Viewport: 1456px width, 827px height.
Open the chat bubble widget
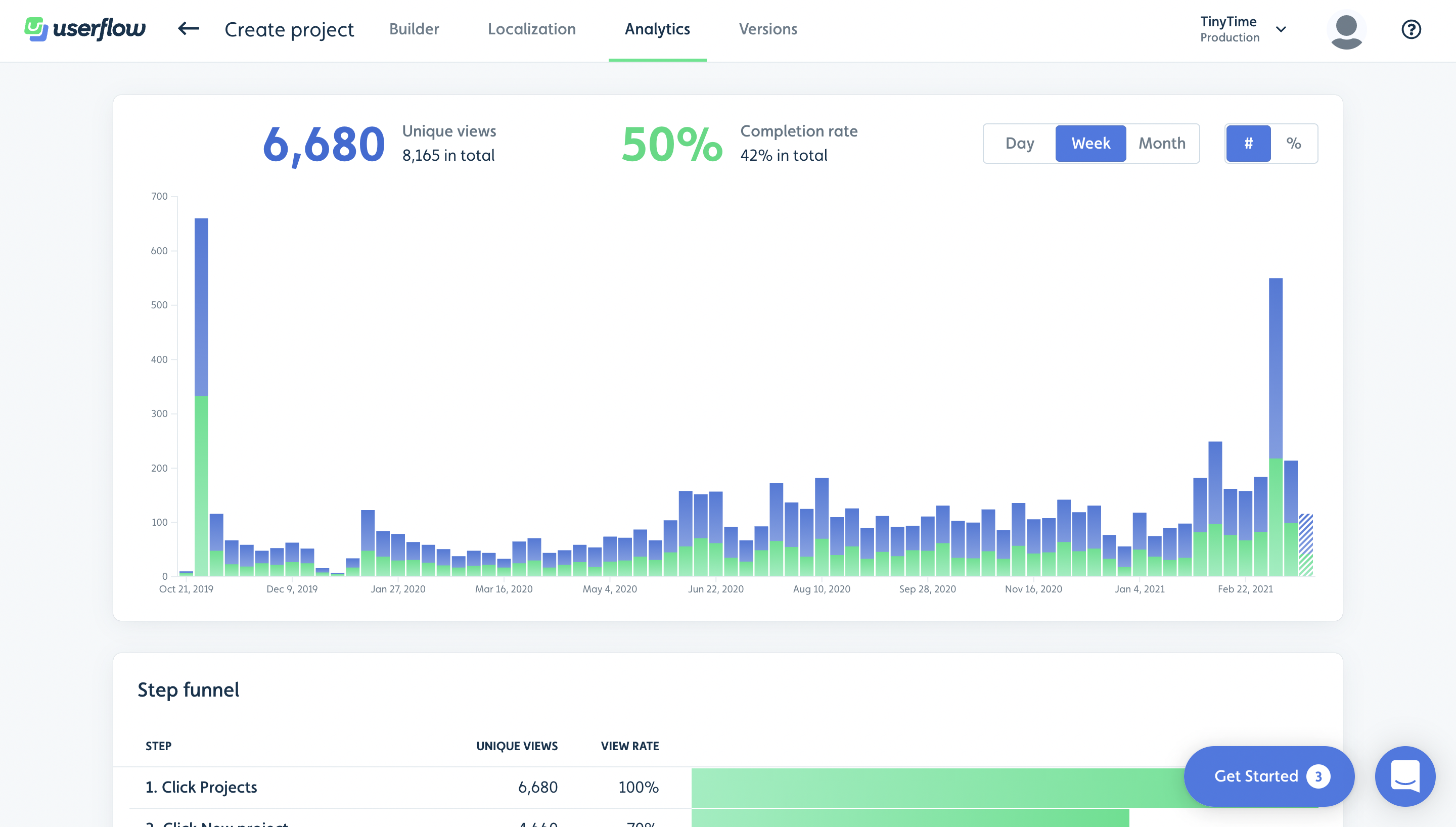point(1404,776)
